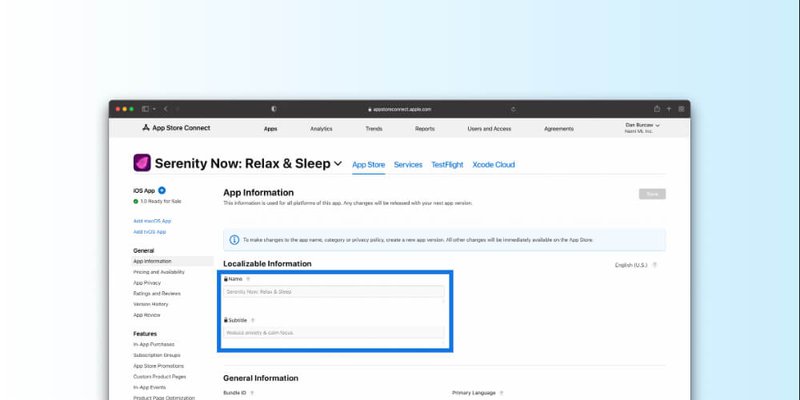Open the Agreements menu item
Viewport: 800px width, 400px height.
[x=559, y=129]
